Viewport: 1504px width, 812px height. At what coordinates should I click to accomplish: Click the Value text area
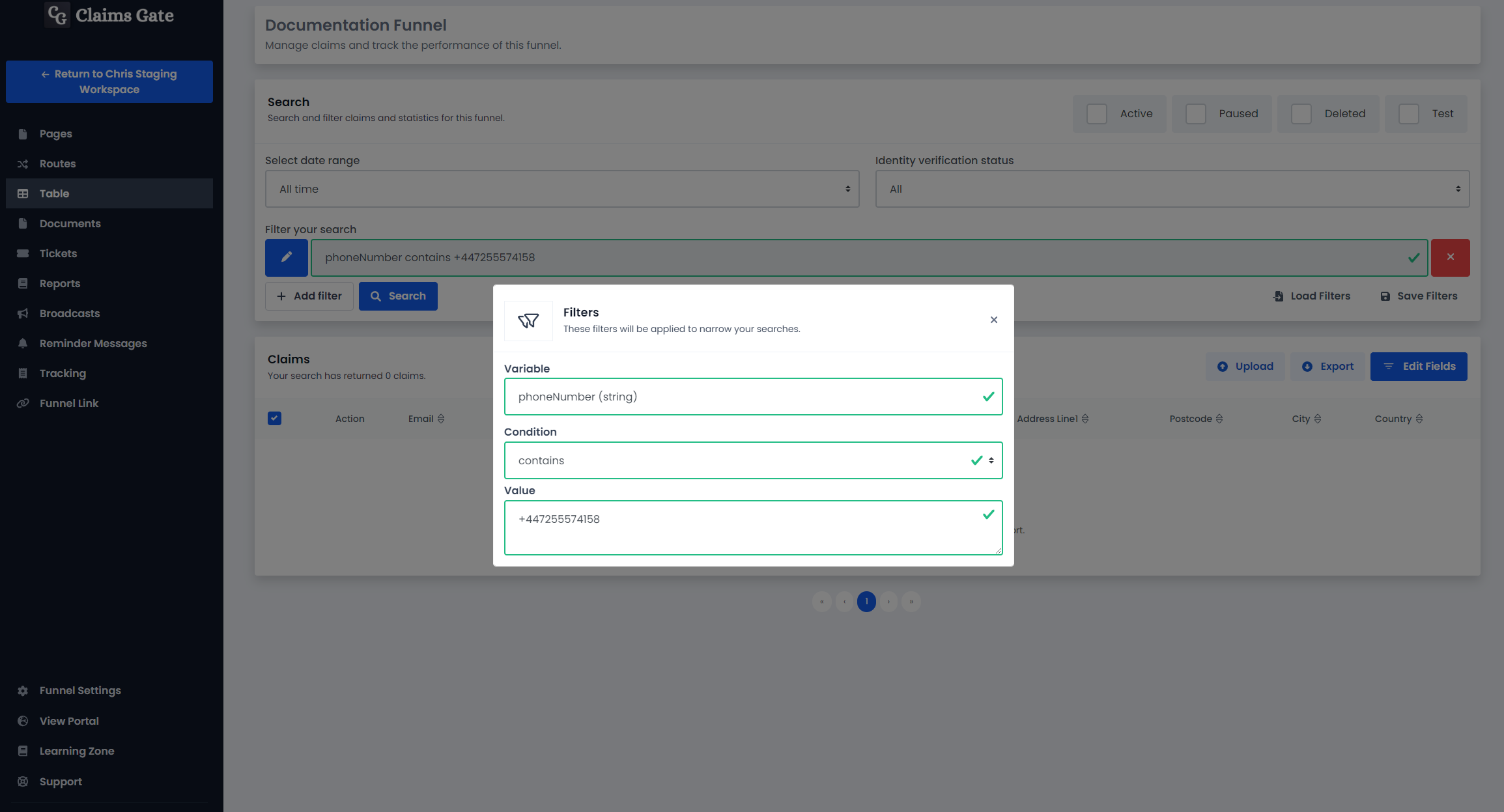[754, 528]
